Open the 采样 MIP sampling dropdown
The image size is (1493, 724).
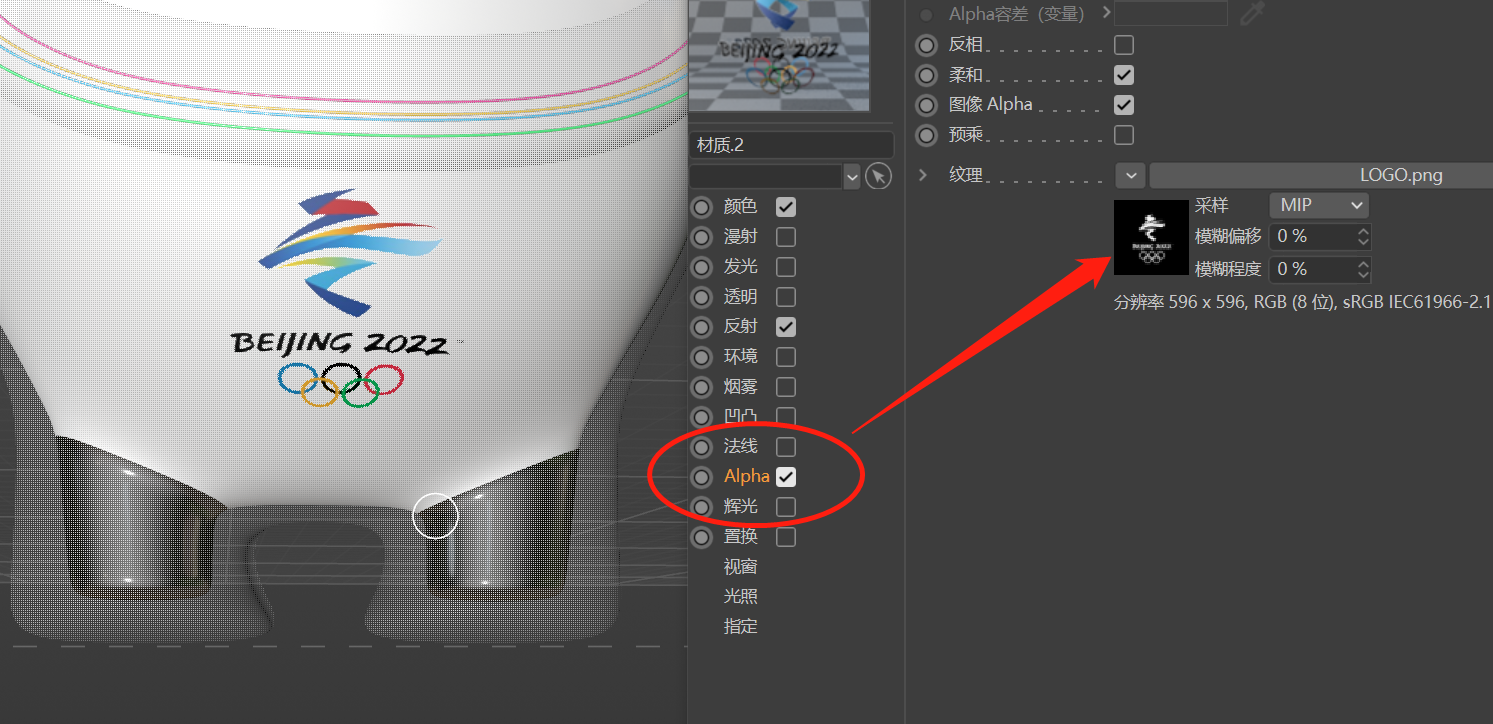1319,205
